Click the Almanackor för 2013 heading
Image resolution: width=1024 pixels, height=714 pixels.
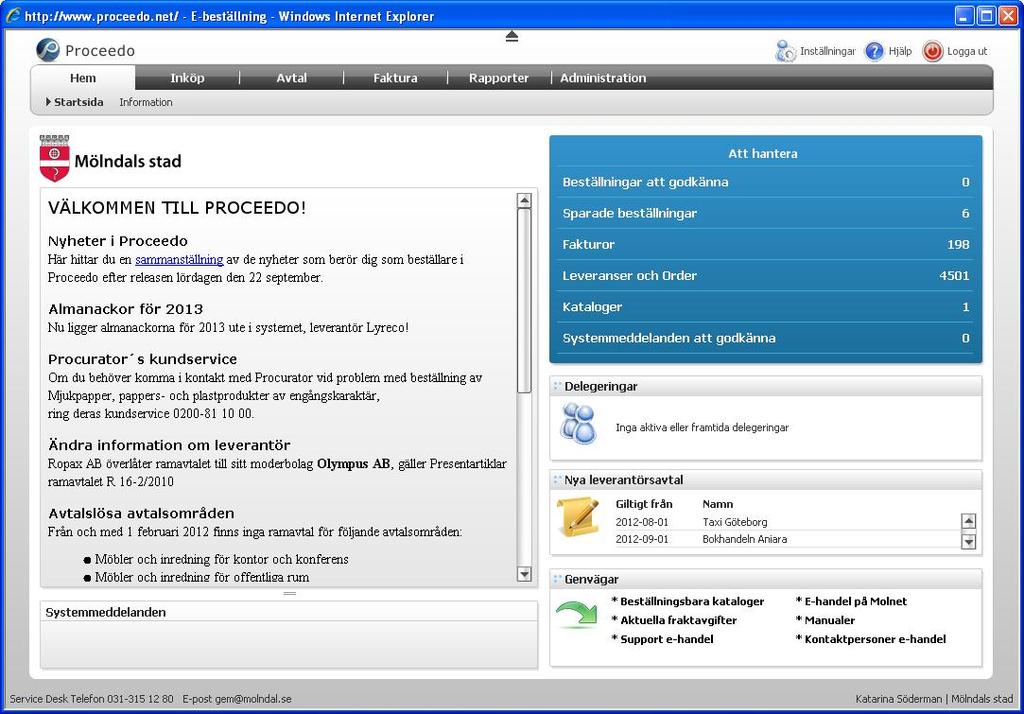point(126,309)
